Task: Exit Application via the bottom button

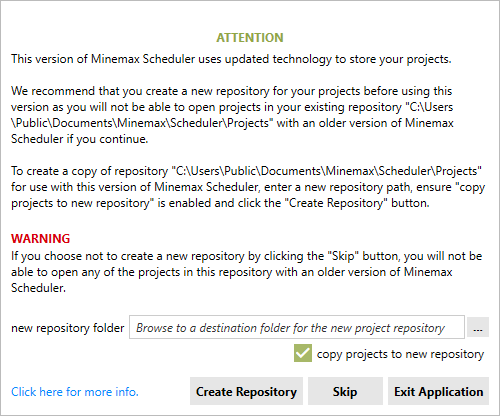Action: click(438, 391)
